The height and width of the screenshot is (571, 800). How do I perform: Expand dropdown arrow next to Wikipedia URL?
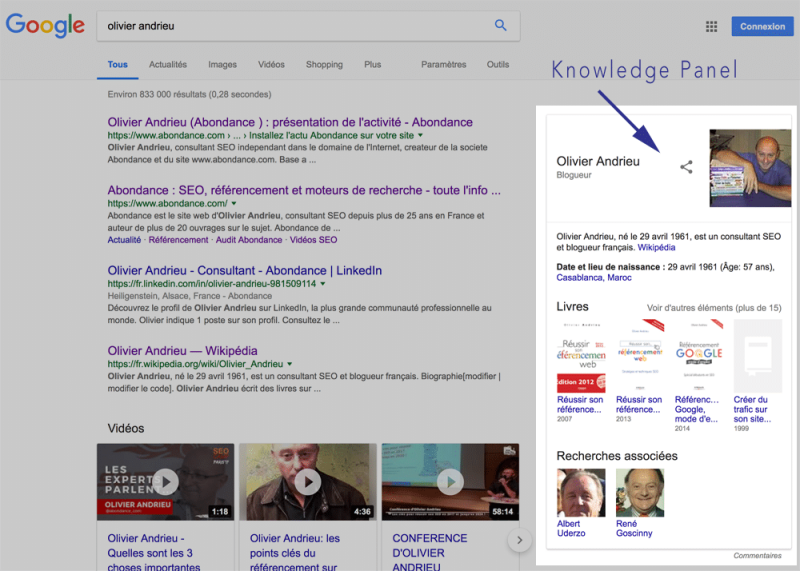pyautogui.click(x=289, y=364)
